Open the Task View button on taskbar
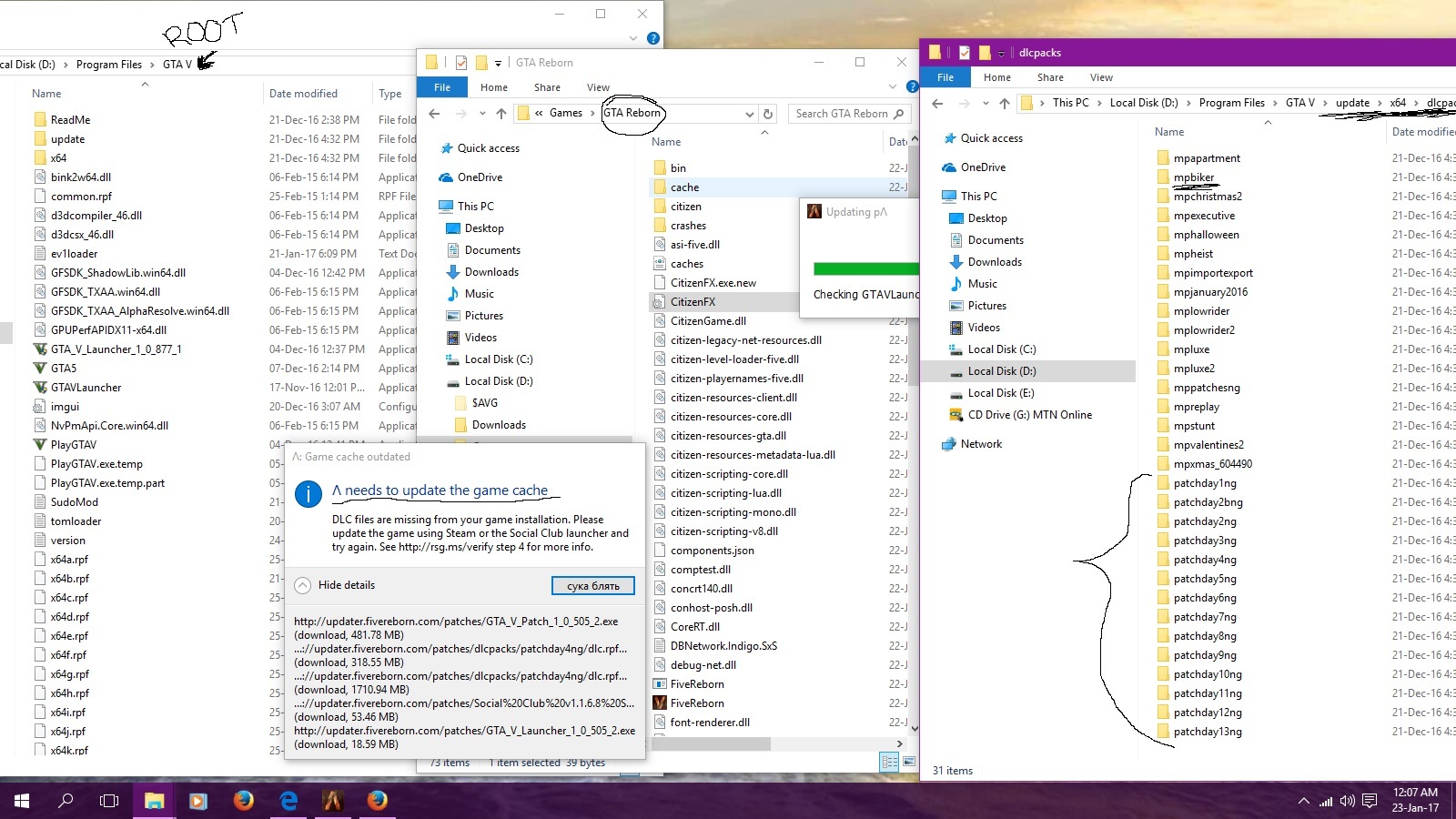This screenshot has height=819, width=1456. [x=109, y=801]
